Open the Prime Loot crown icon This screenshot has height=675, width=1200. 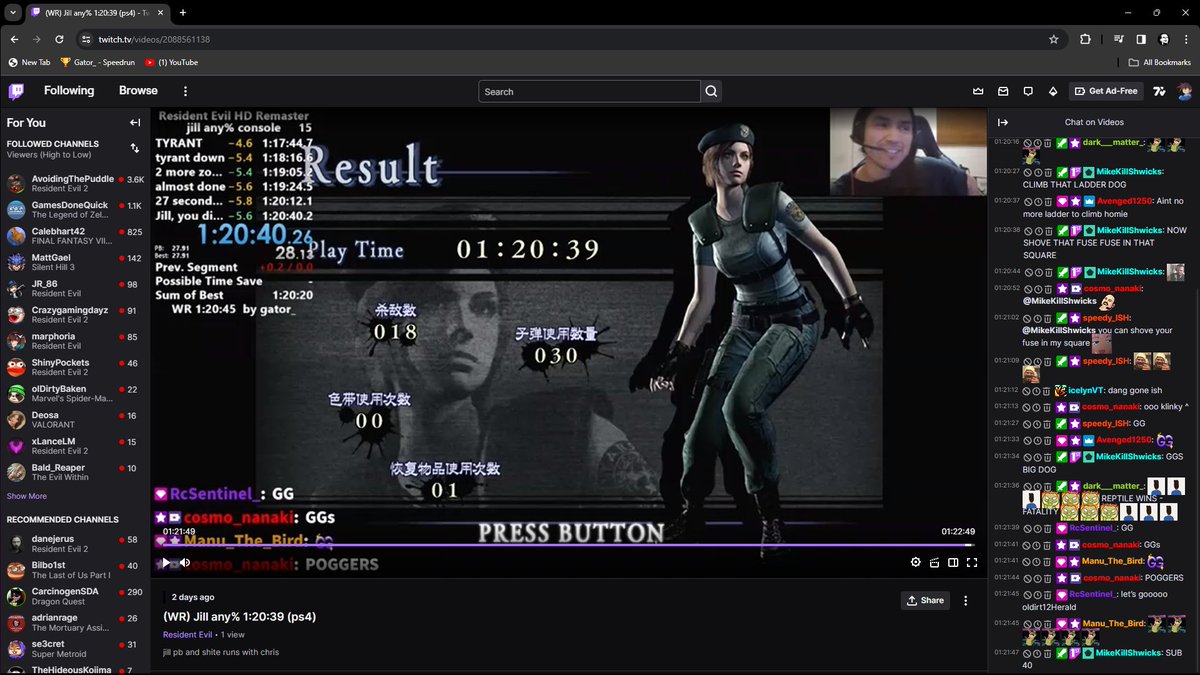(x=977, y=91)
